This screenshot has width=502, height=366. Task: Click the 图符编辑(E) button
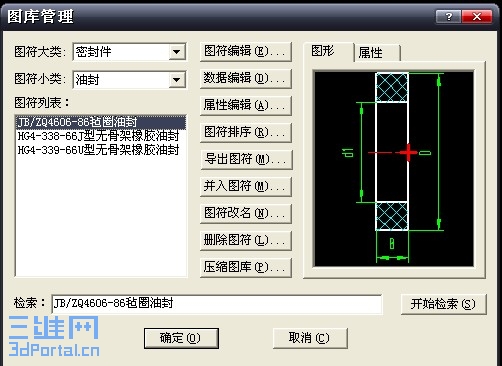point(246,51)
